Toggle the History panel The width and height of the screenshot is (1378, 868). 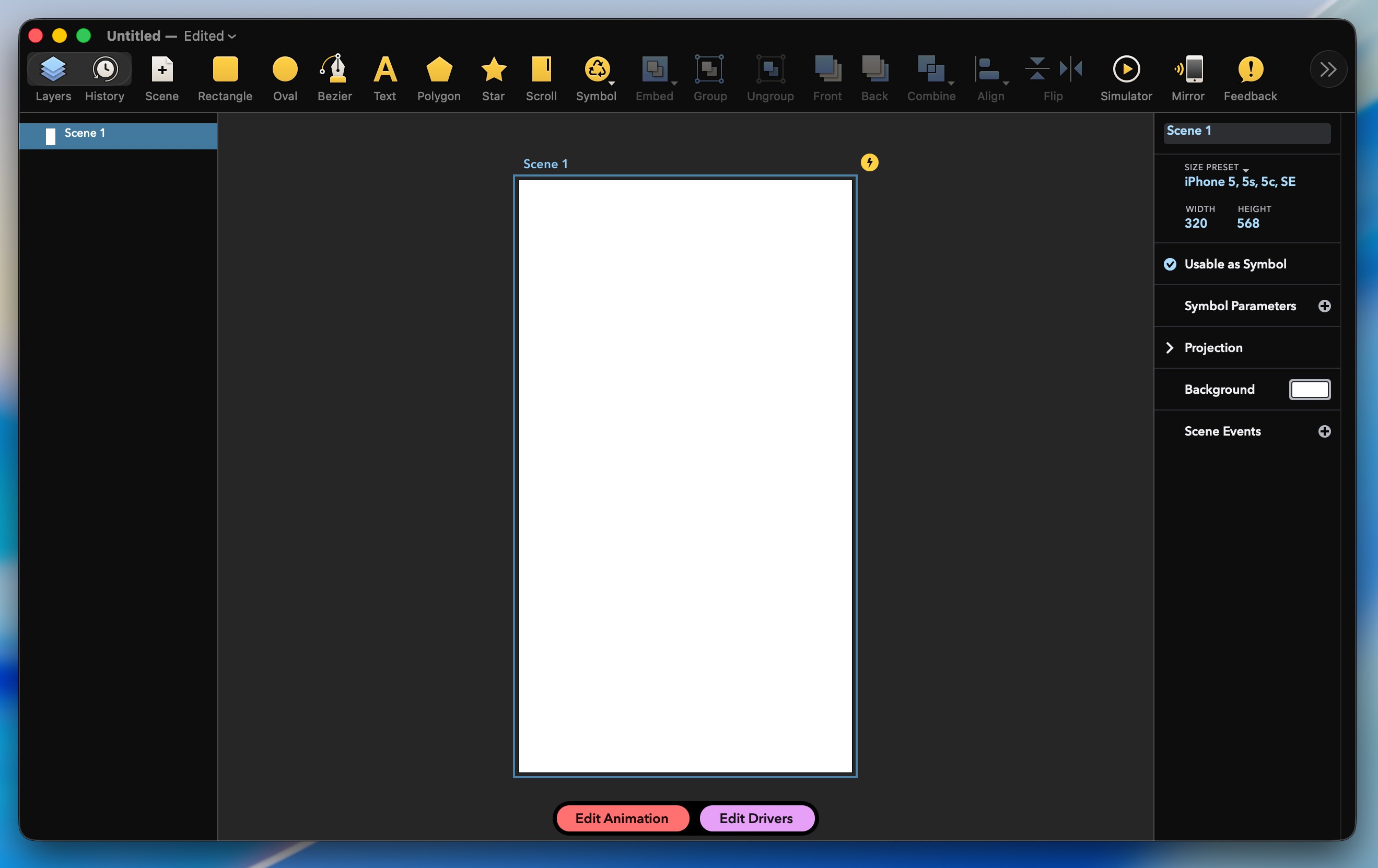pos(104,70)
